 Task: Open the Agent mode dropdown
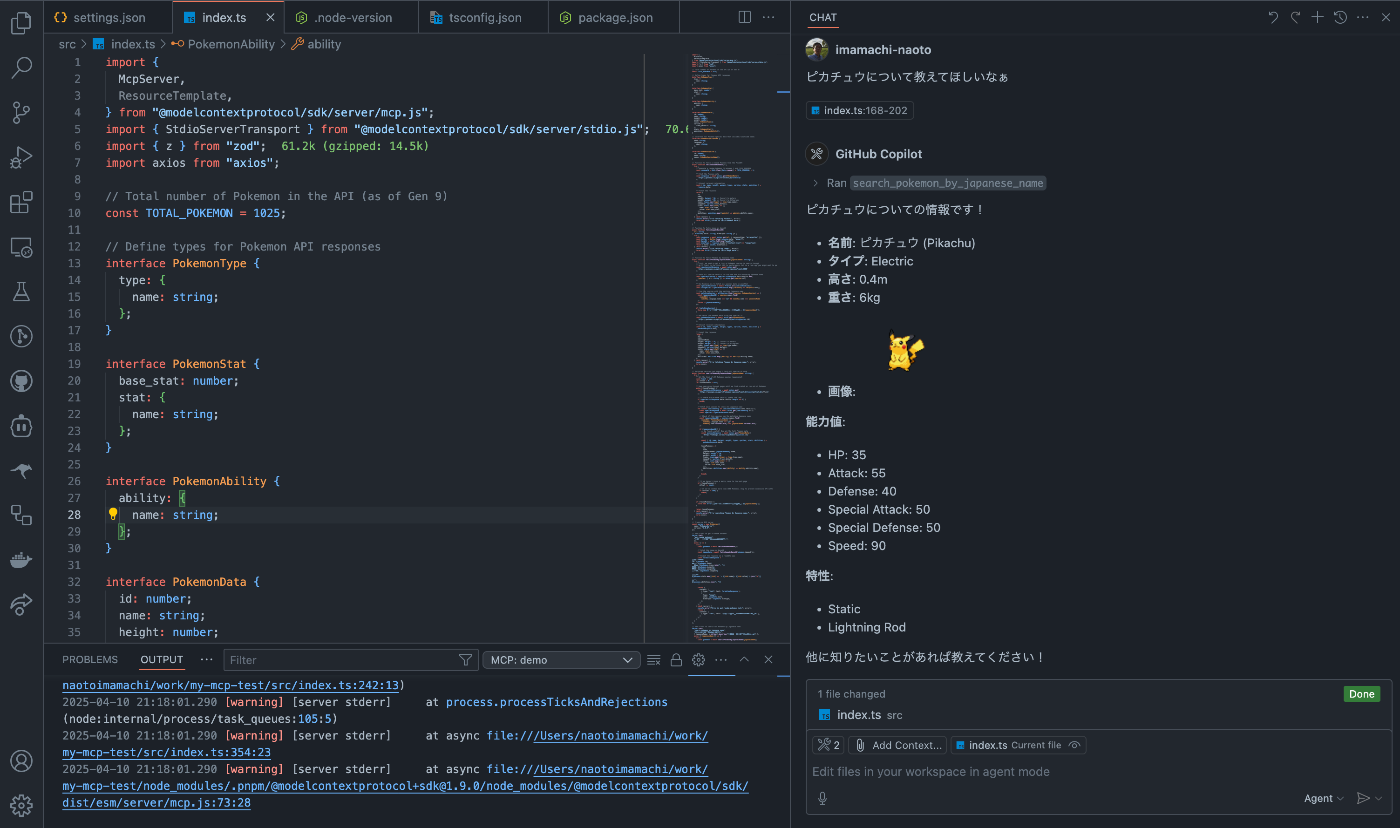1324,798
